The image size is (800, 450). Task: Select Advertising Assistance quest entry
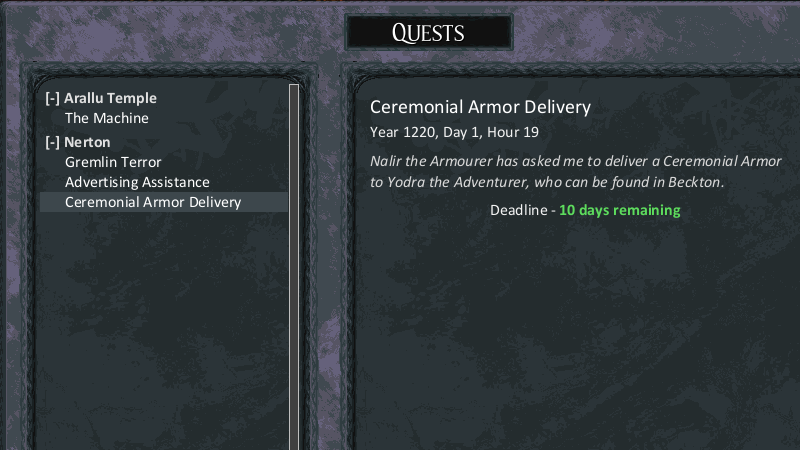[137, 182]
